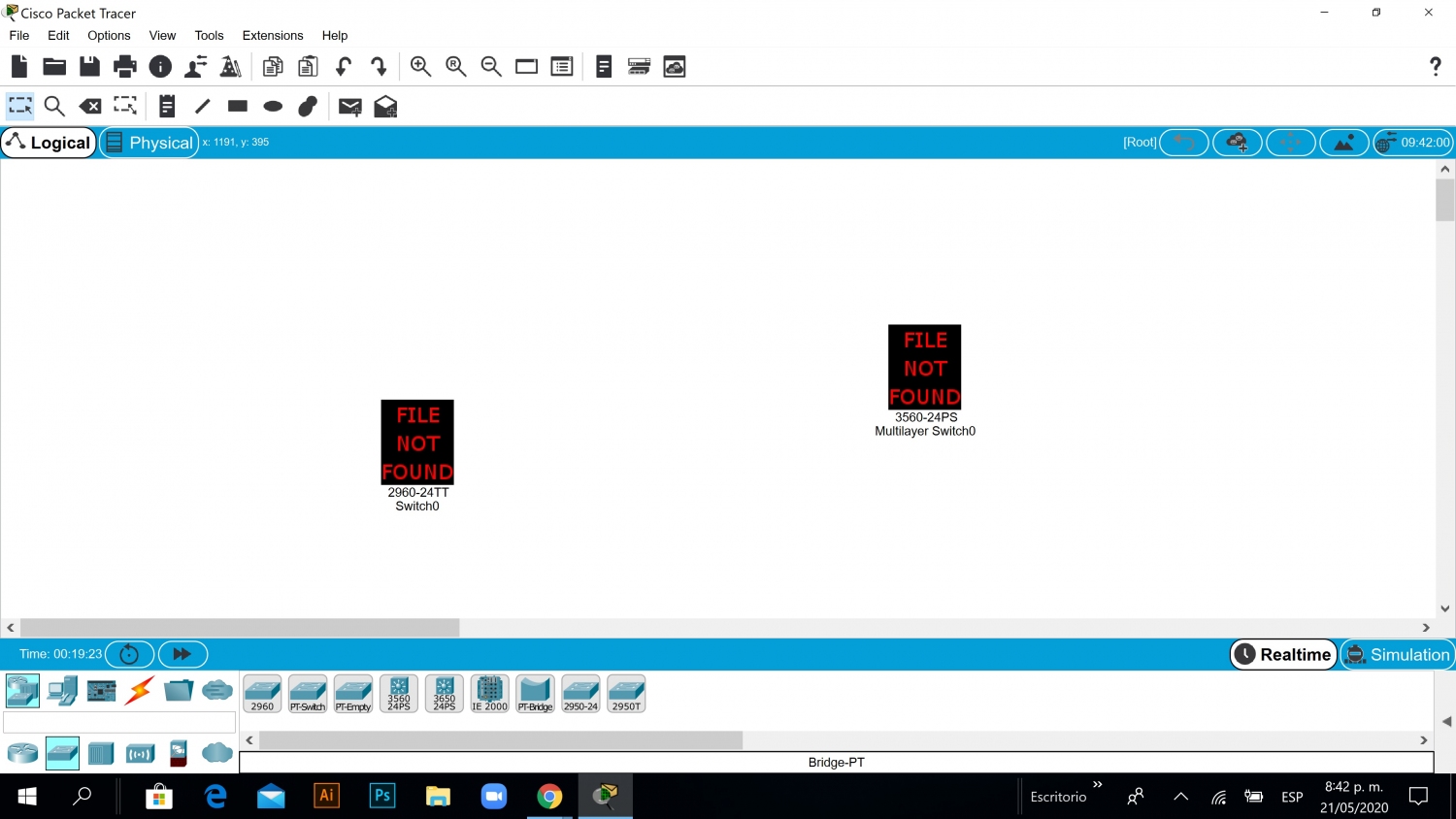This screenshot has width=1456, height=819.
Task: Open the Options menu
Action: pyautogui.click(x=109, y=35)
